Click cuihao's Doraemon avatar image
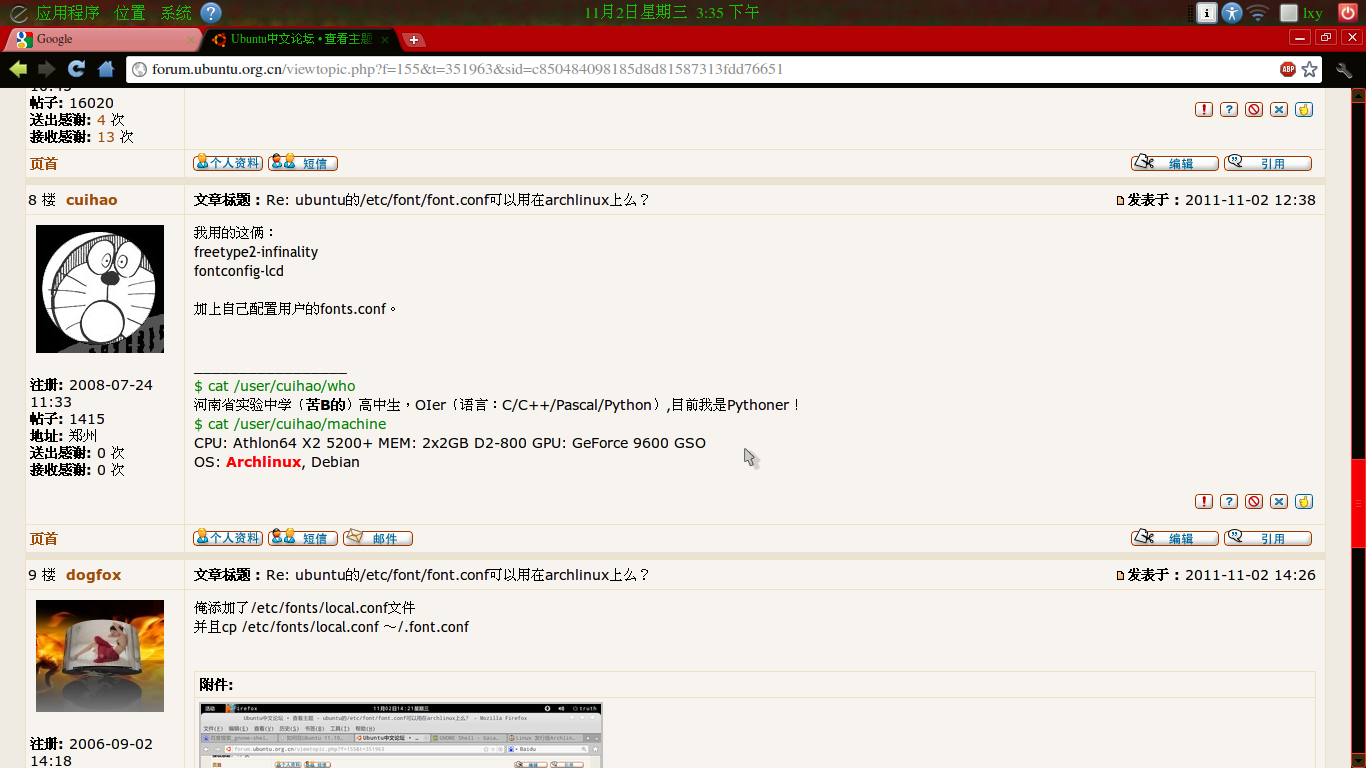Image resolution: width=1366 pixels, height=768 pixels. (x=100, y=289)
